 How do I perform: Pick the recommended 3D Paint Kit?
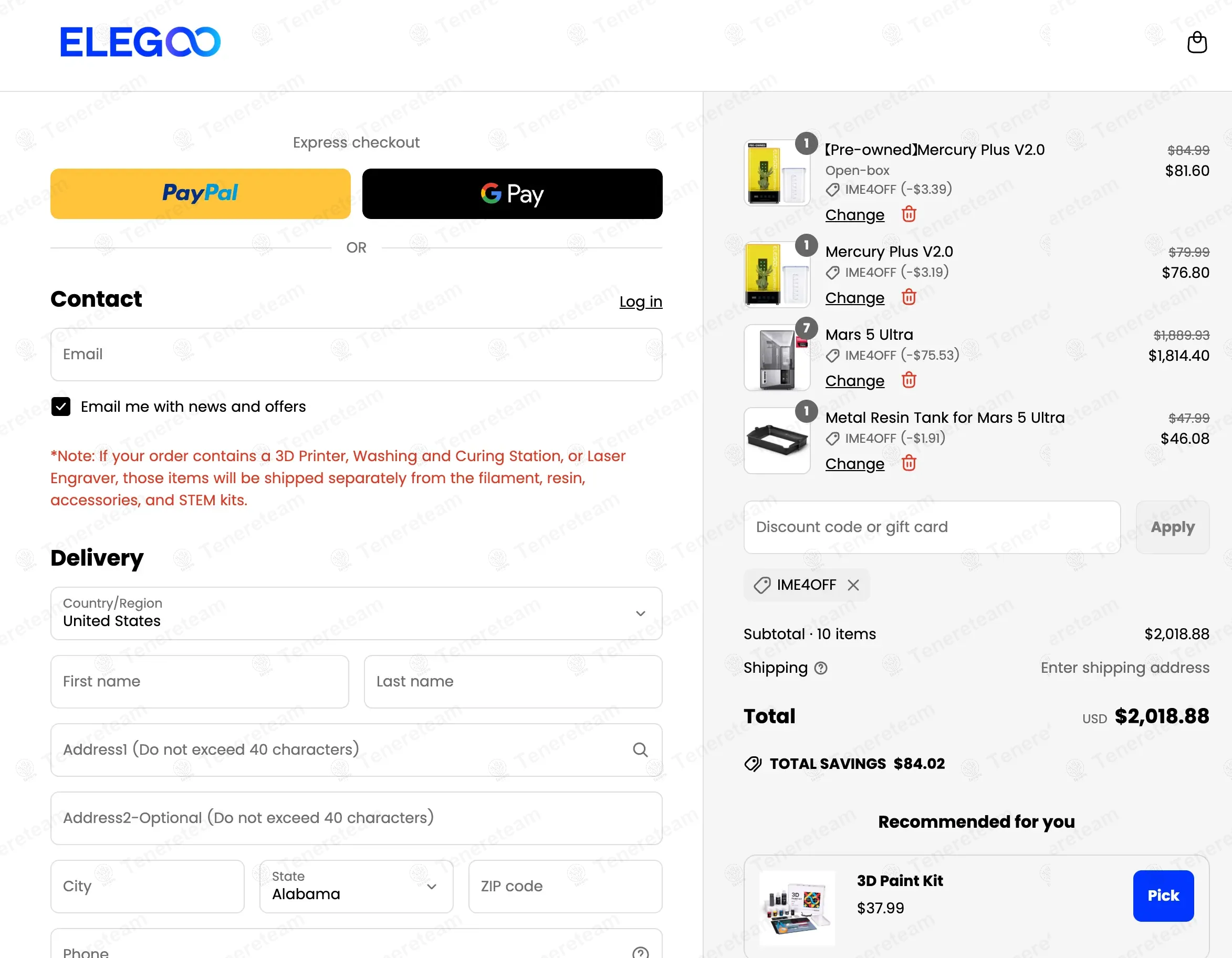1163,895
